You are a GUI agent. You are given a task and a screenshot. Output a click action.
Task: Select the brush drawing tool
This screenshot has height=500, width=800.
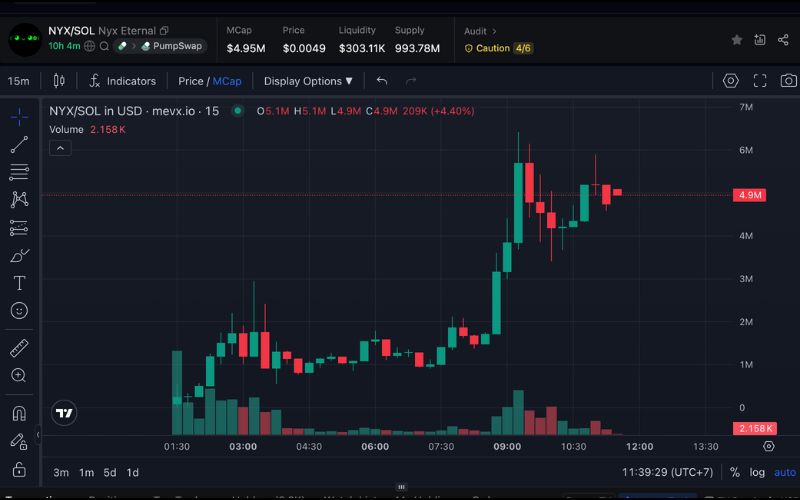19,255
